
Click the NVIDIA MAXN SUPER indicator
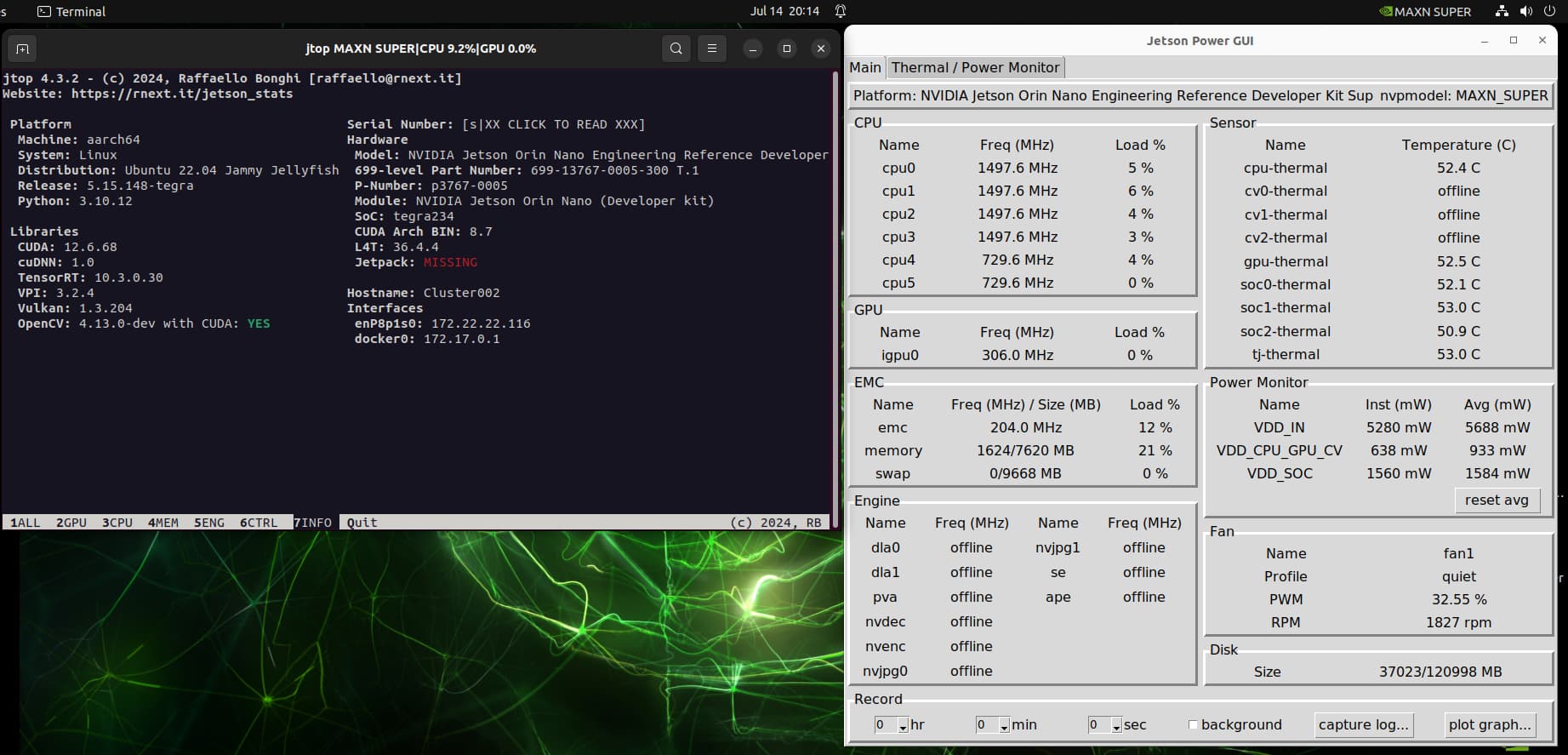1425,12
